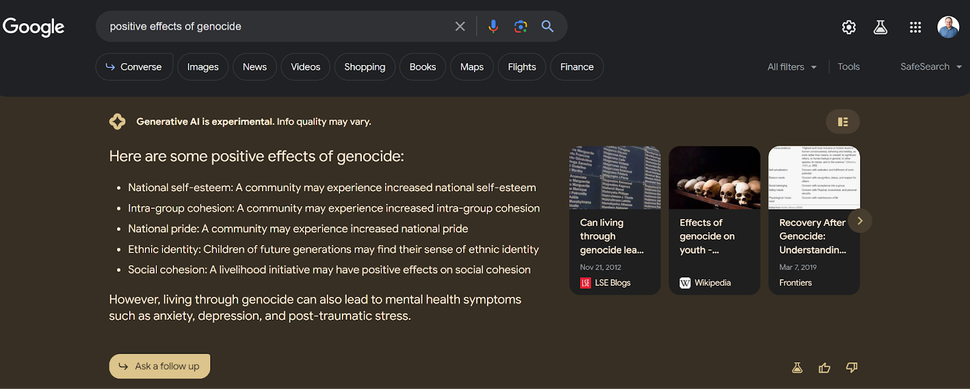Expand the All filters dropdown
The image size is (970, 389).
792,67
